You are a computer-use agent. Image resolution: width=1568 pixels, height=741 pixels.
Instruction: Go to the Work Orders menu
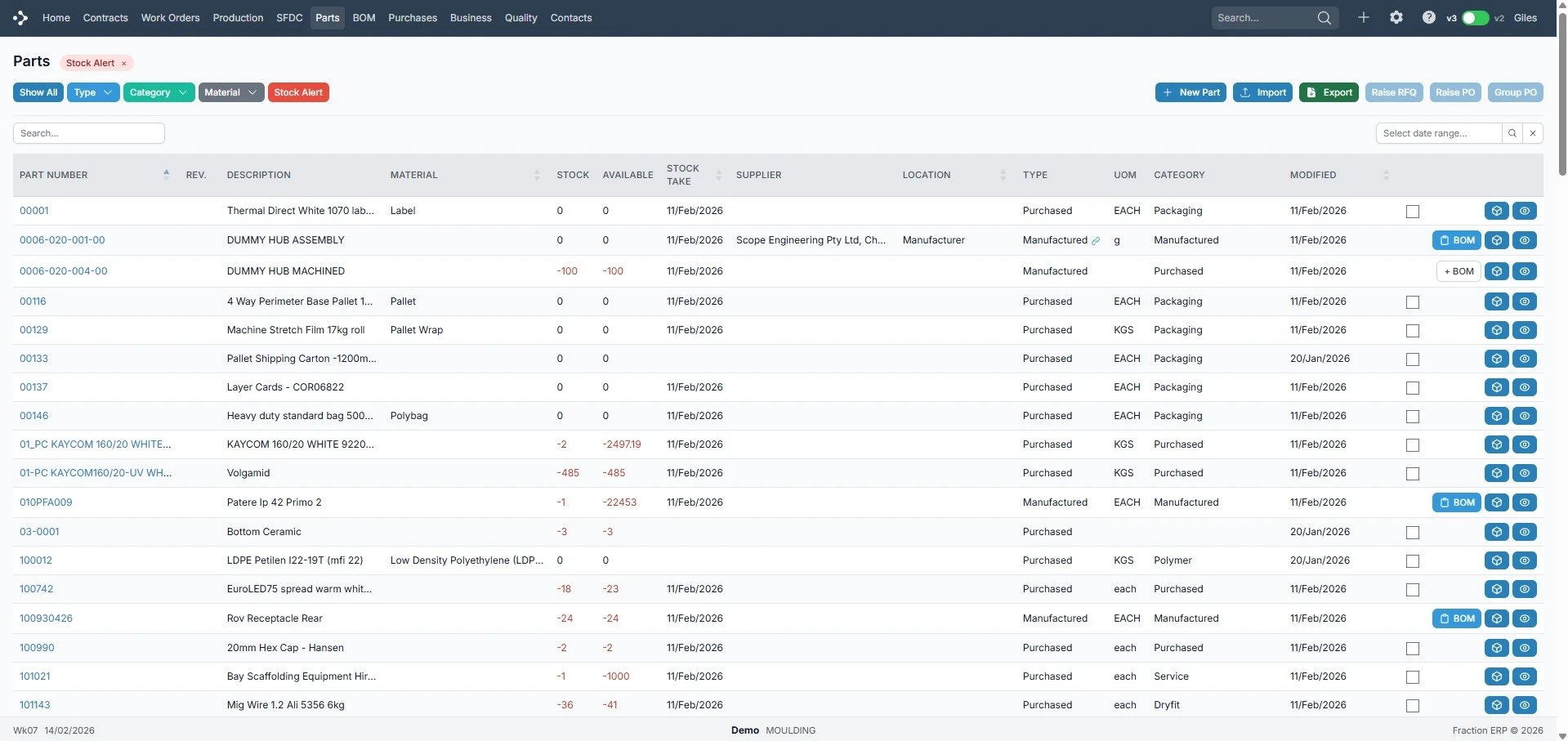coord(170,18)
